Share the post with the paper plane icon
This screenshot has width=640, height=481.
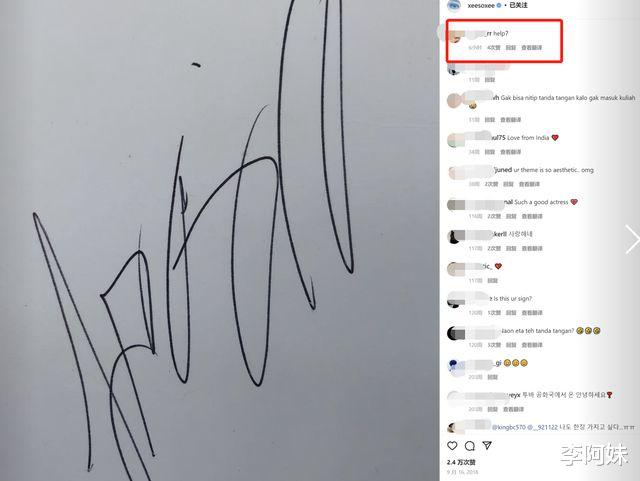[x=487, y=445]
